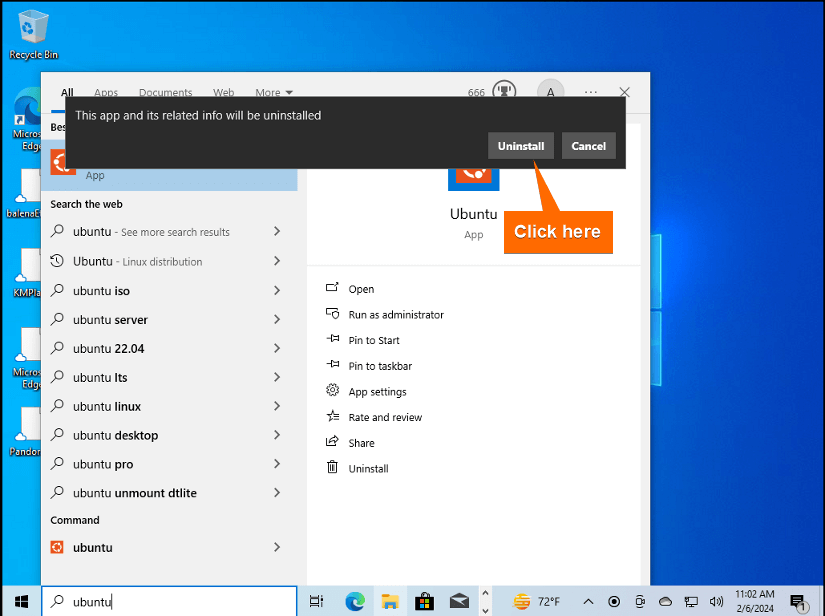Open the Windows Start button

[21, 601]
